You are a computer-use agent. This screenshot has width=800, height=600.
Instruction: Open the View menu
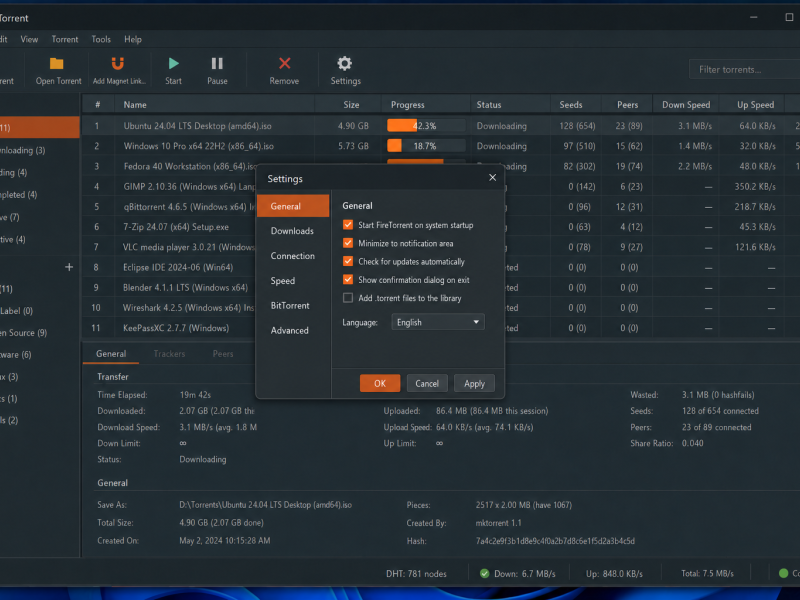pyautogui.click(x=29, y=39)
